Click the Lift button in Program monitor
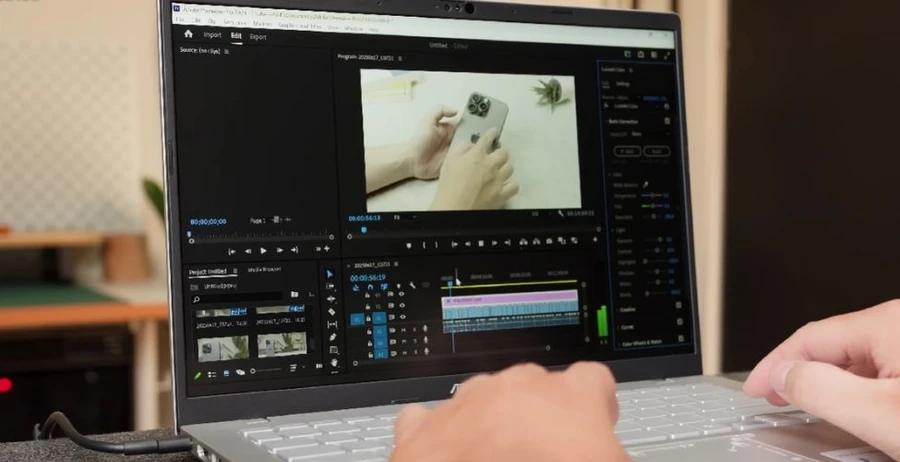The height and width of the screenshot is (462, 900). (523, 242)
